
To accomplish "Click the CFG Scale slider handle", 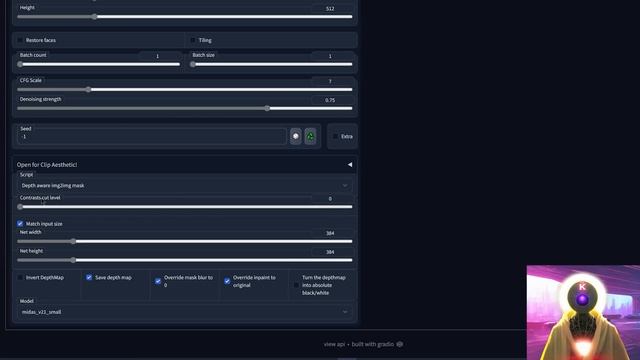I will 89,89.
